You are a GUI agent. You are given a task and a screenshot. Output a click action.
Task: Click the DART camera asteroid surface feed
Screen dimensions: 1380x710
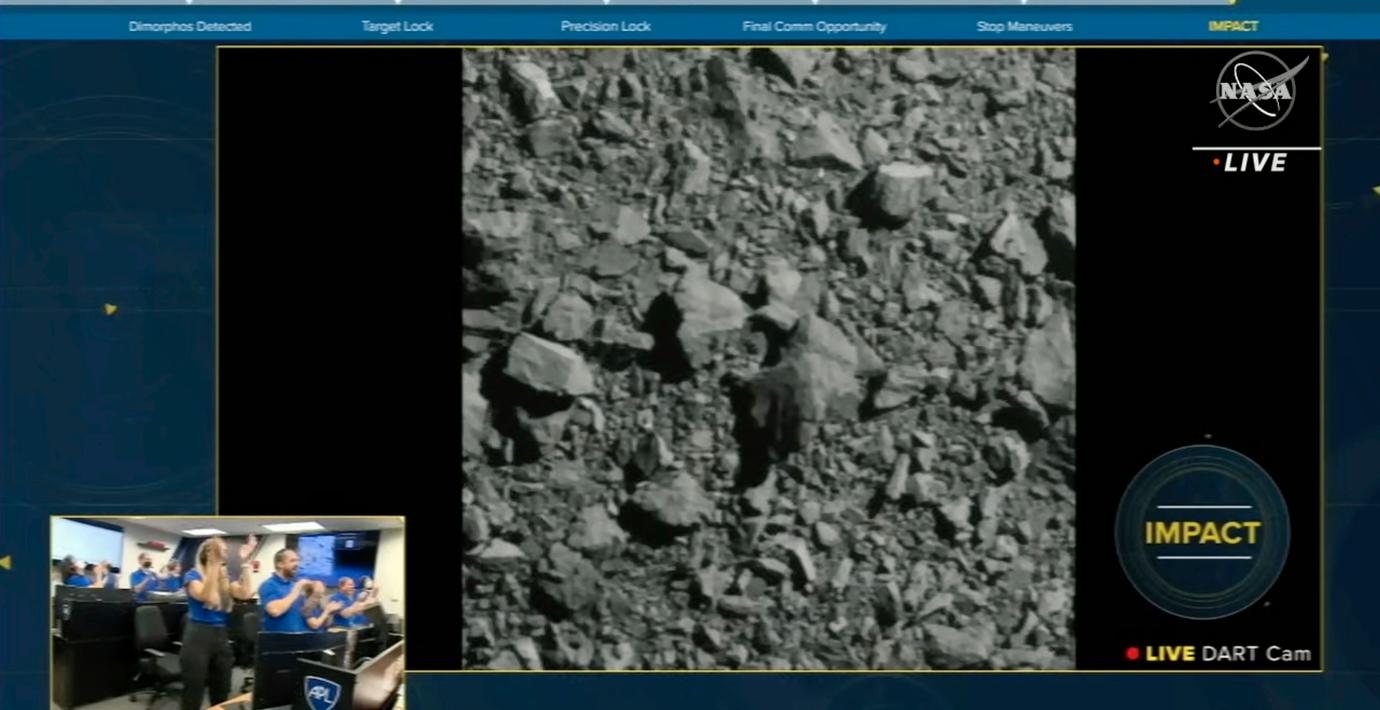click(x=768, y=358)
